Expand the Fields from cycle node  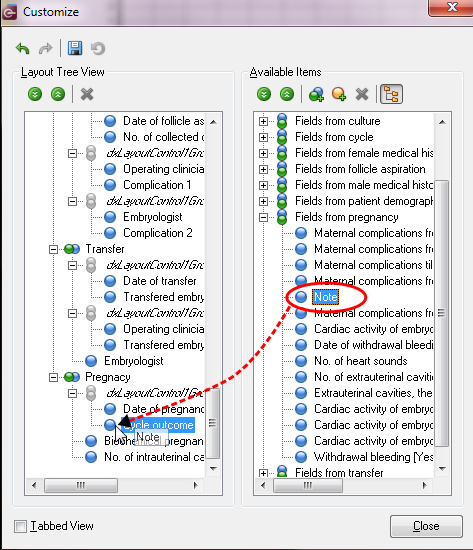[x=263, y=137]
